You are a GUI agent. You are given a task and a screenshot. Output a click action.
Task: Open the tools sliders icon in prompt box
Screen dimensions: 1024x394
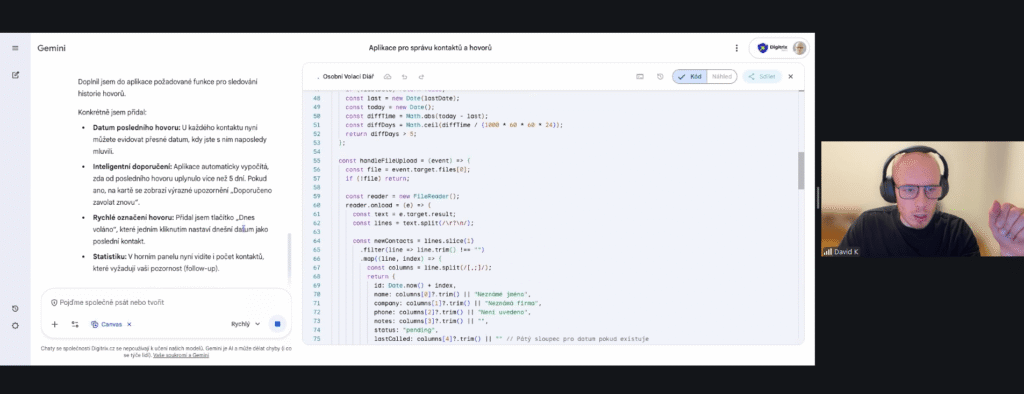75,324
